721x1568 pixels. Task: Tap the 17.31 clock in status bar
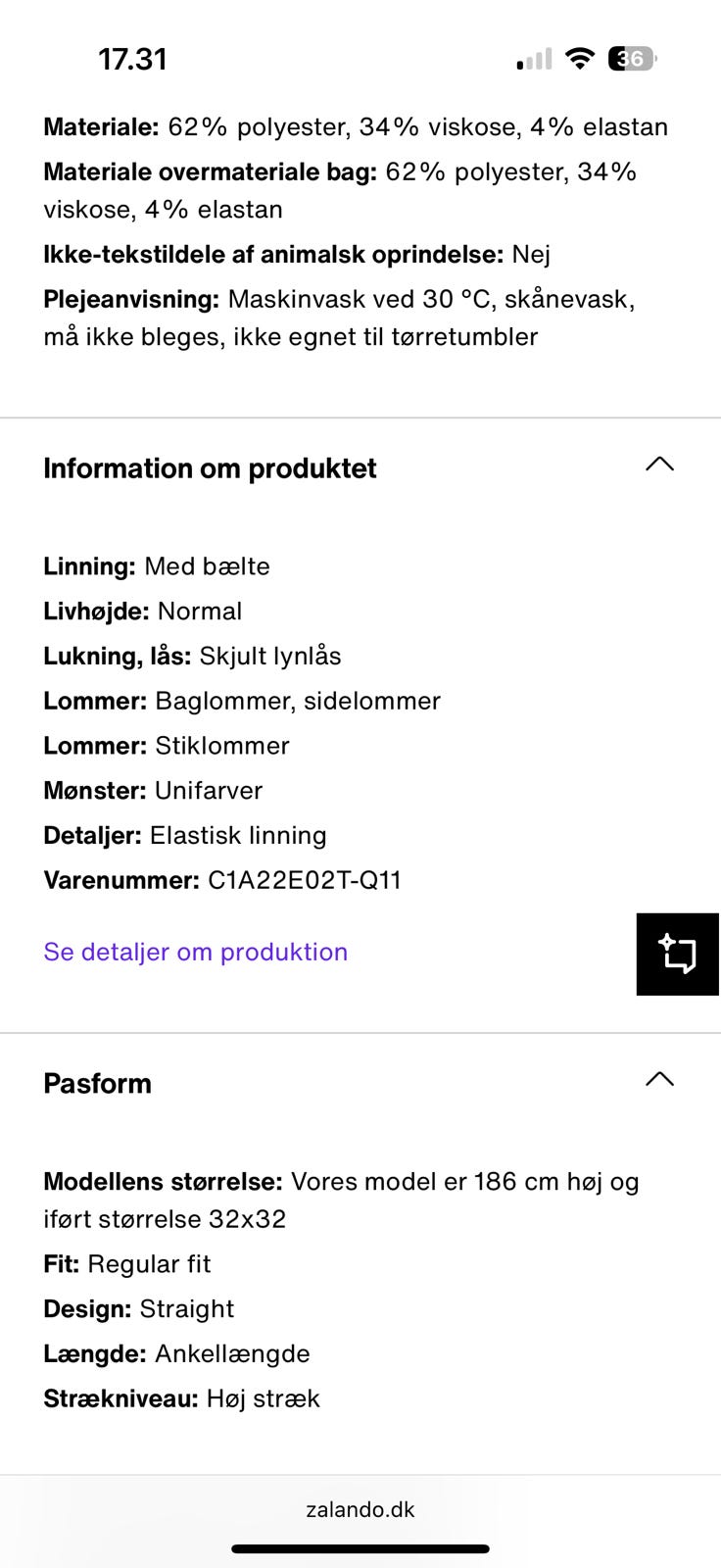click(x=132, y=59)
